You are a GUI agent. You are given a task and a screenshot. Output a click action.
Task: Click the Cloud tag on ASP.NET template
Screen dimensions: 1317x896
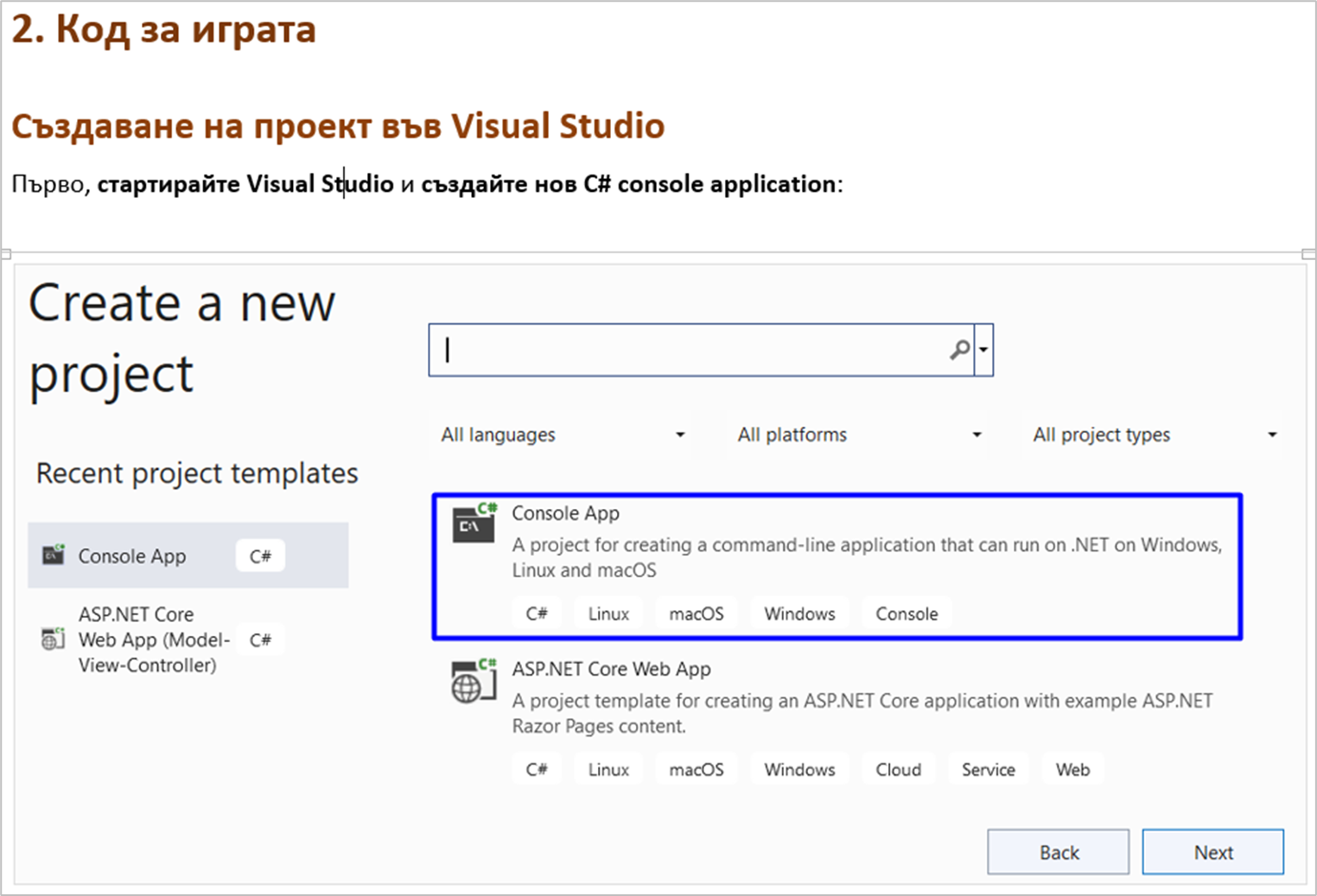pos(898,769)
